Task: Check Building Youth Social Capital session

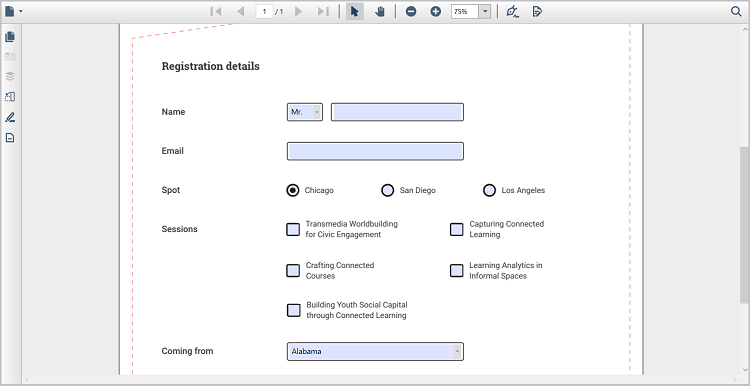Action: pyautogui.click(x=294, y=310)
